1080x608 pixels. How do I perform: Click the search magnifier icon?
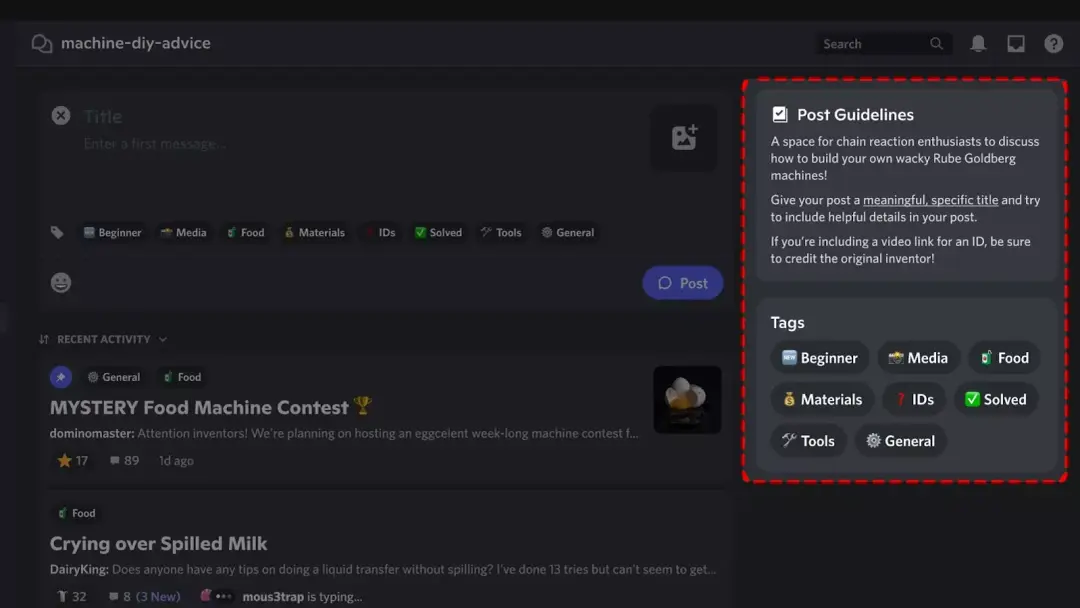click(936, 43)
